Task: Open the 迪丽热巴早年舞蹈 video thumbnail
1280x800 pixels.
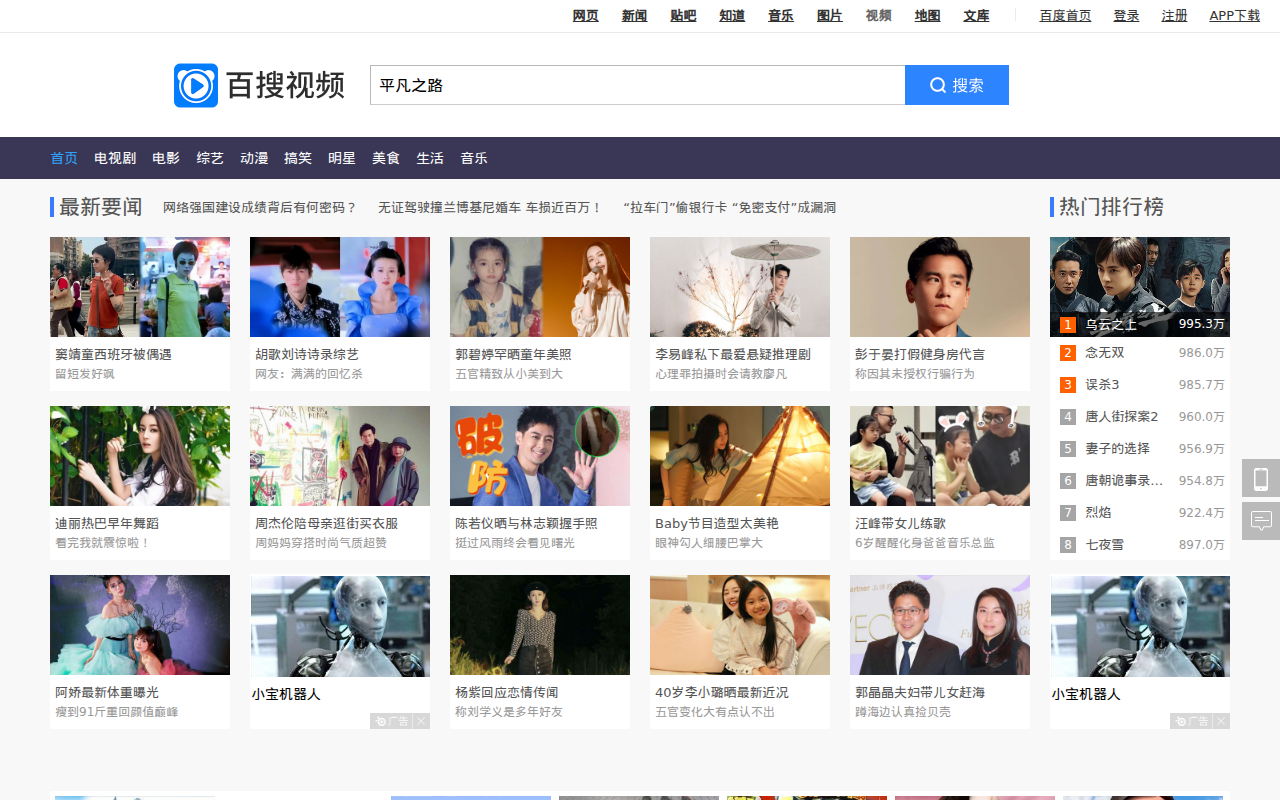Action: click(x=140, y=455)
